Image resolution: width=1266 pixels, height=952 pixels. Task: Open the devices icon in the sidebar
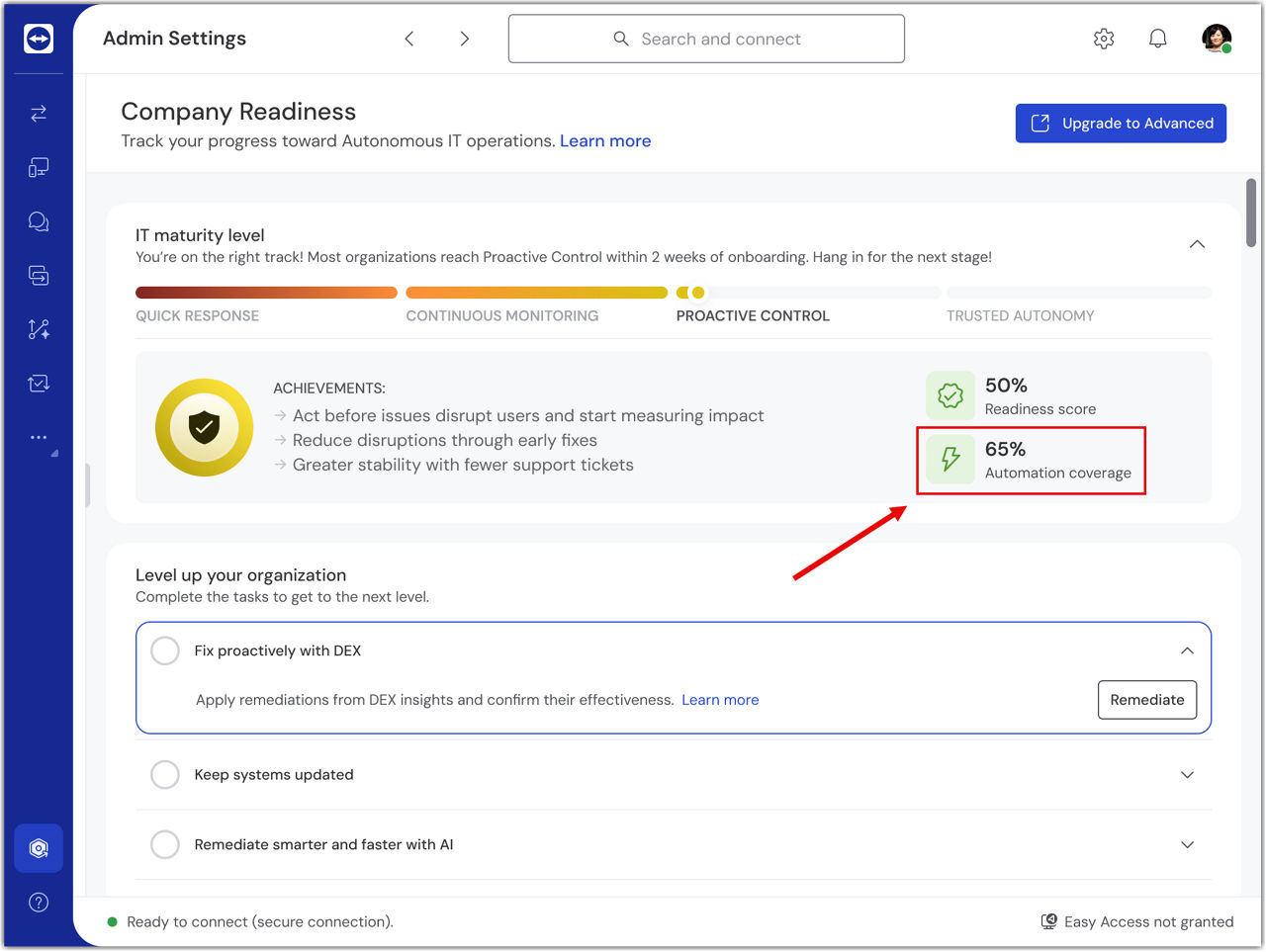point(39,168)
